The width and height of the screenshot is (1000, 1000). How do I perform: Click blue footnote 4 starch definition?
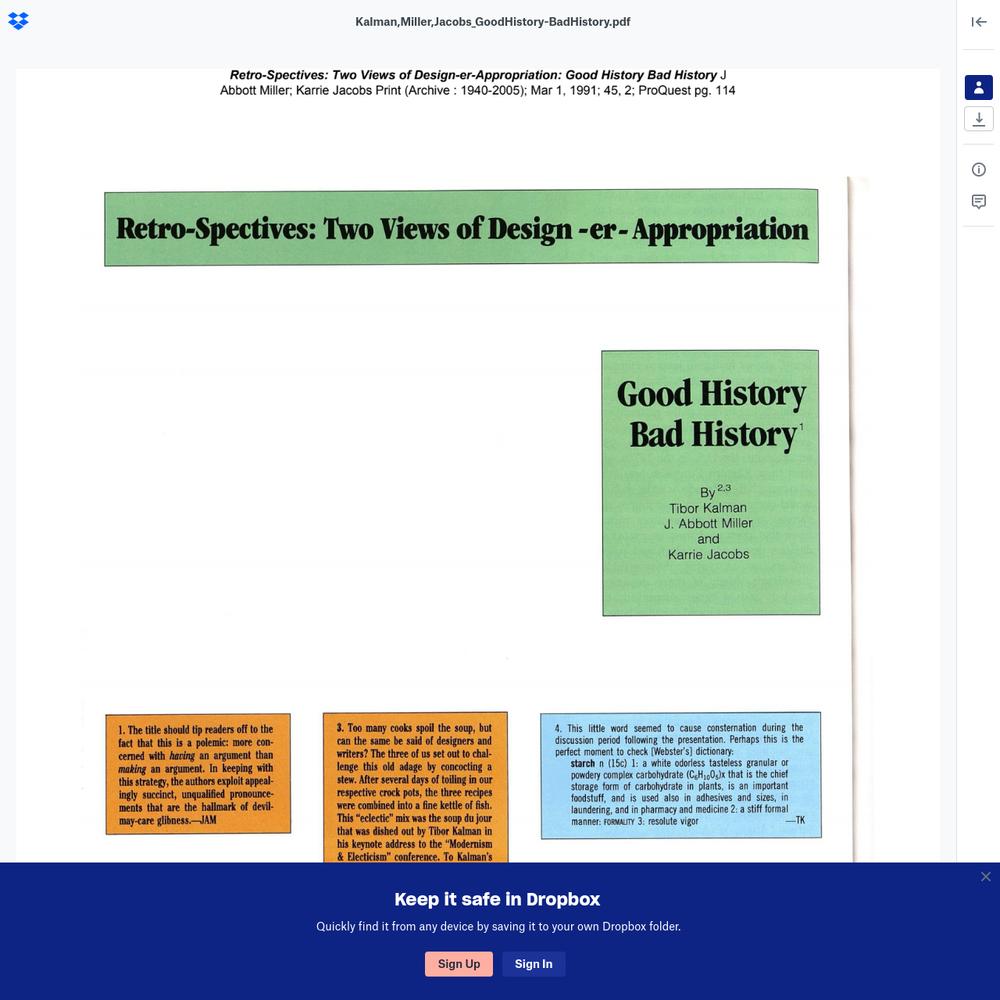(x=680, y=775)
